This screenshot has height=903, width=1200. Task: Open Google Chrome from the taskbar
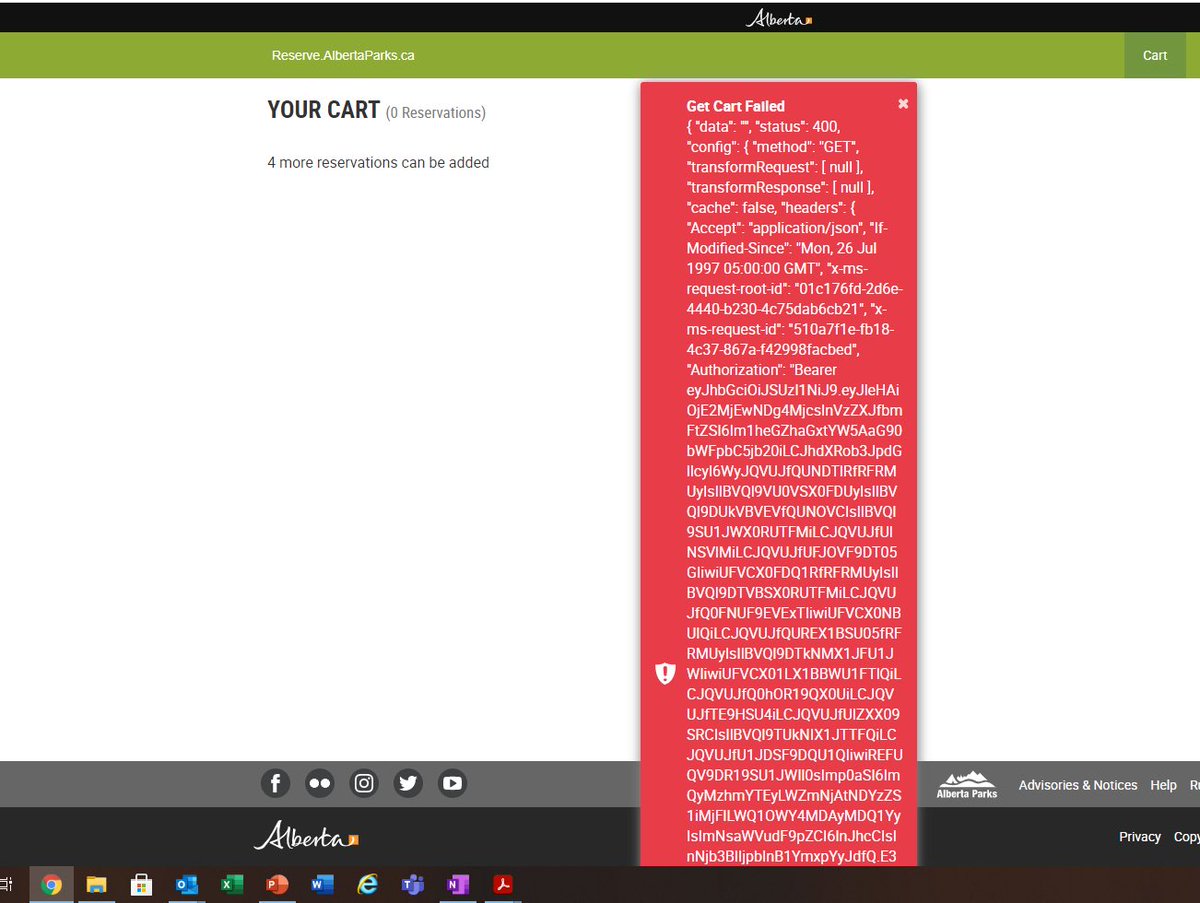tap(51, 884)
